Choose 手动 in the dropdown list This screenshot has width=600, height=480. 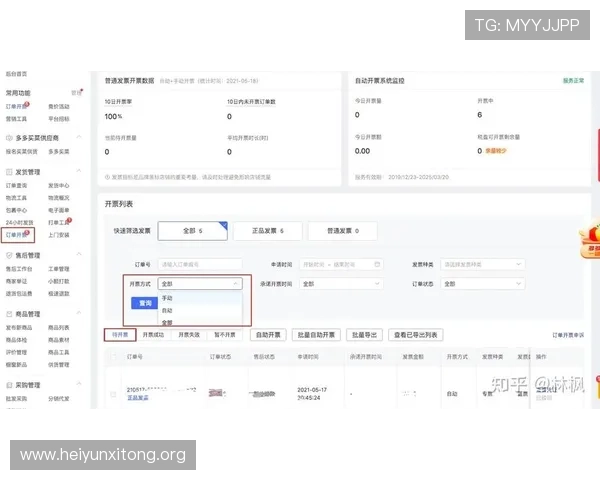[200, 298]
